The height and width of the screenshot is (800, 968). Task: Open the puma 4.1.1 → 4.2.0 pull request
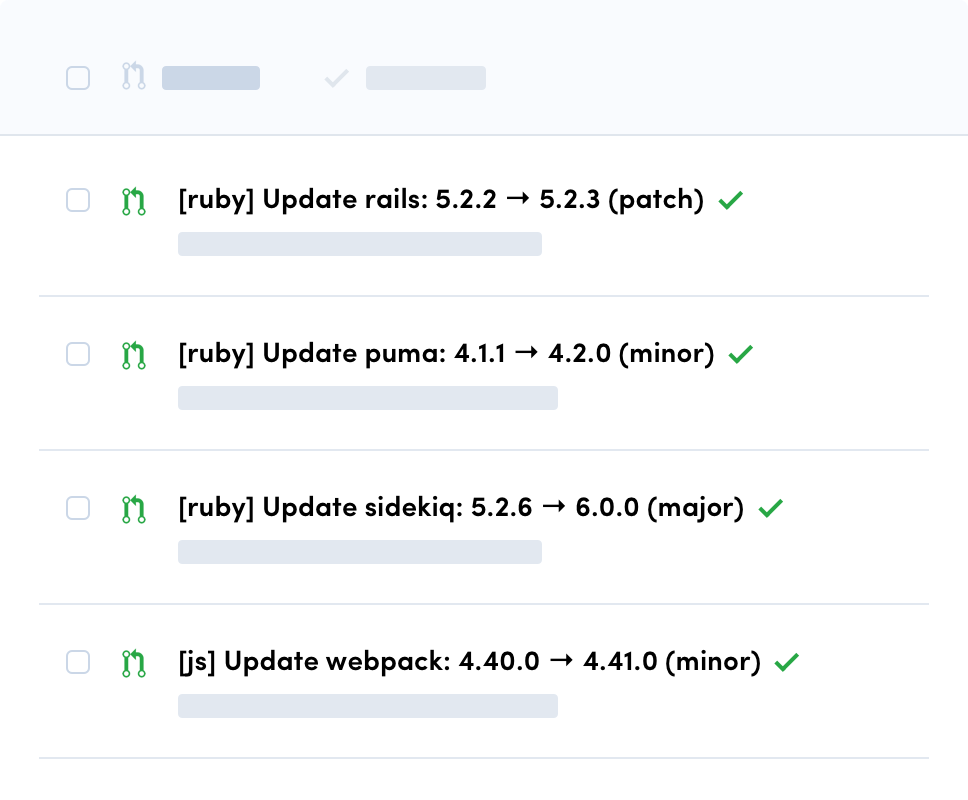(445, 354)
